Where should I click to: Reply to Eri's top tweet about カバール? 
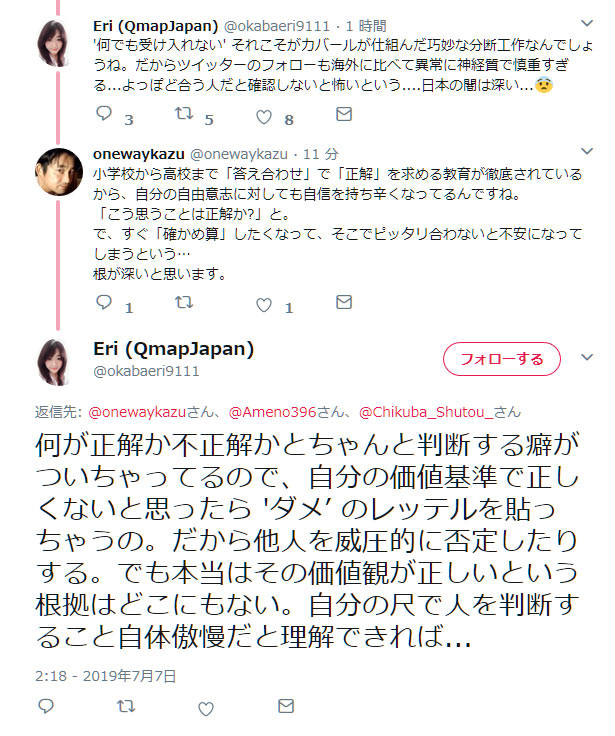click(104, 114)
